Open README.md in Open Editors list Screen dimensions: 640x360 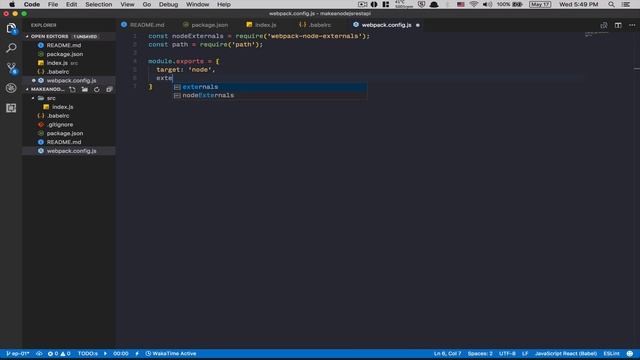tap(69, 45)
